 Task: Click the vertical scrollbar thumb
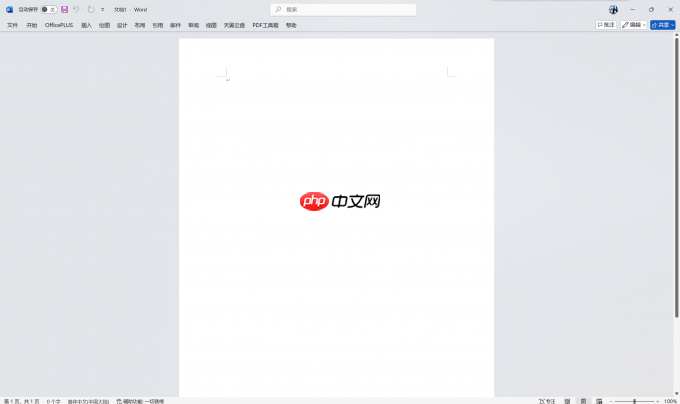click(x=677, y=178)
